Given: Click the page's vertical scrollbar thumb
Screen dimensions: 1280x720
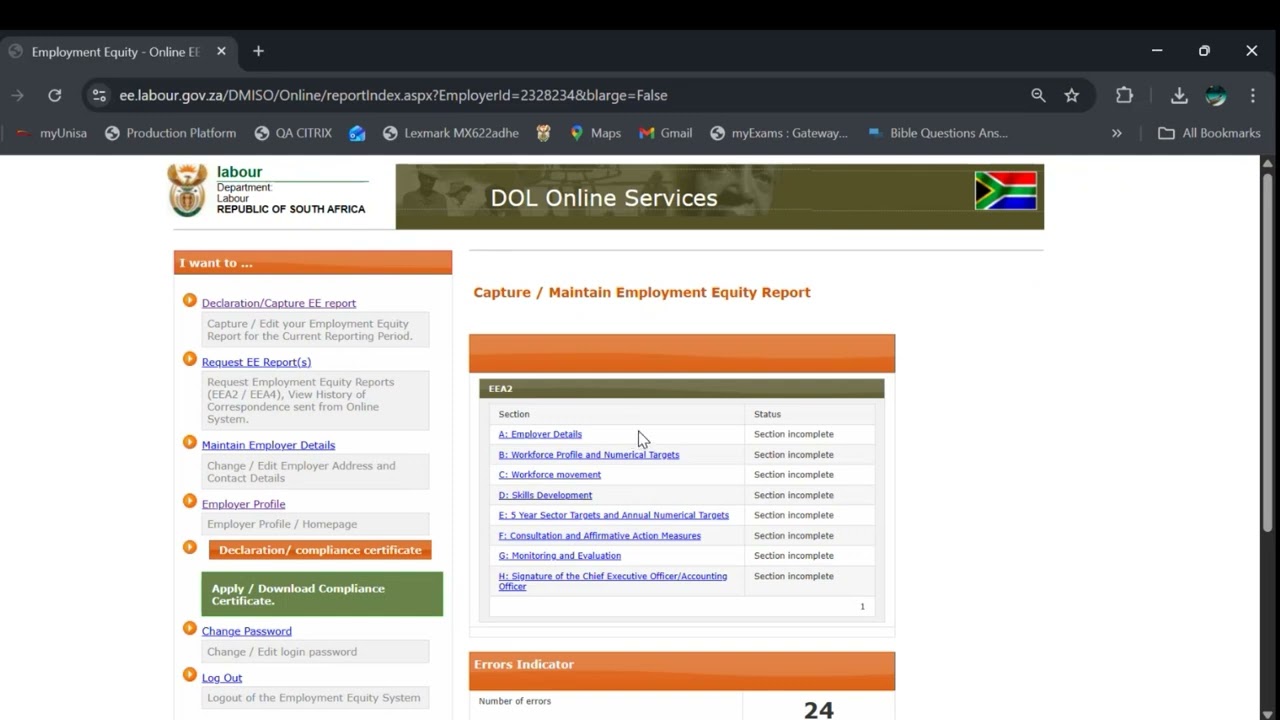Looking at the screenshot, I should pyautogui.click(x=1268, y=352).
